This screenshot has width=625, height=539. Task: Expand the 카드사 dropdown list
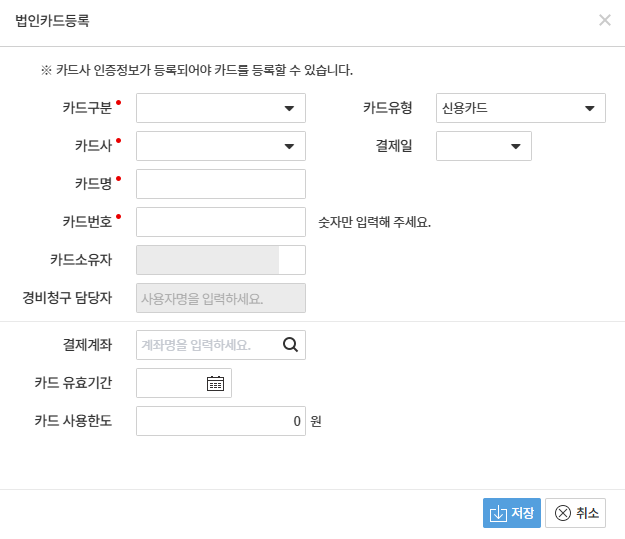point(220,146)
